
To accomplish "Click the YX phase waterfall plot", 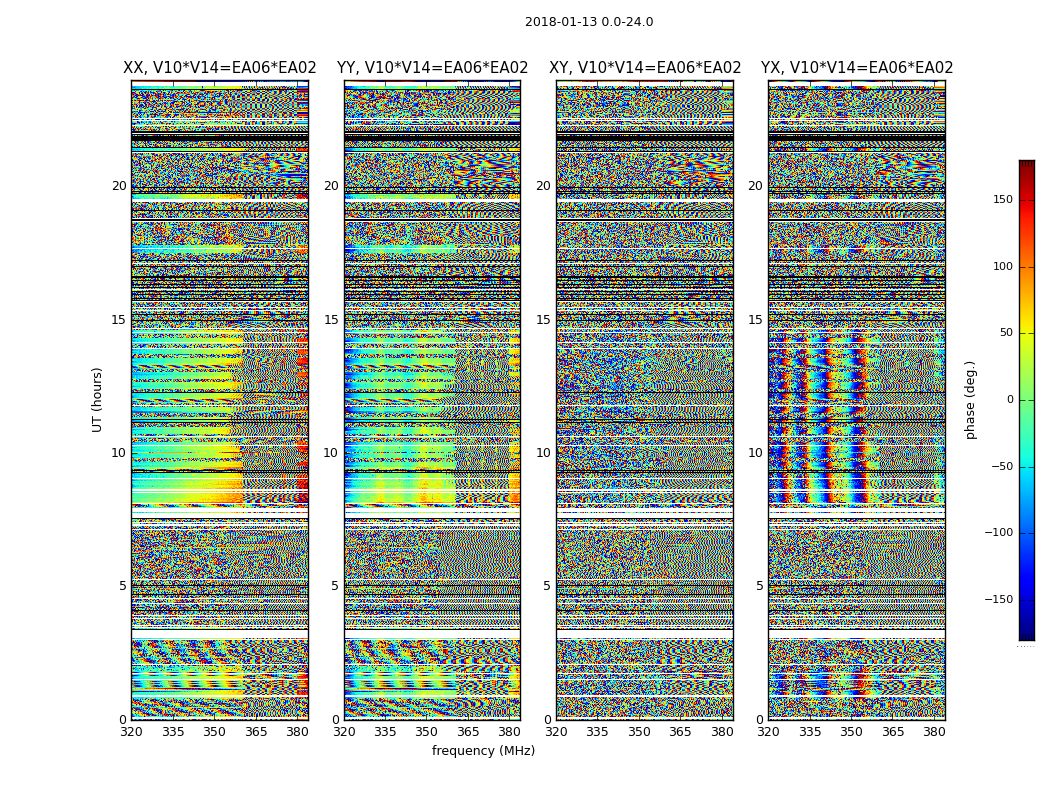I will click(x=856, y=400).
